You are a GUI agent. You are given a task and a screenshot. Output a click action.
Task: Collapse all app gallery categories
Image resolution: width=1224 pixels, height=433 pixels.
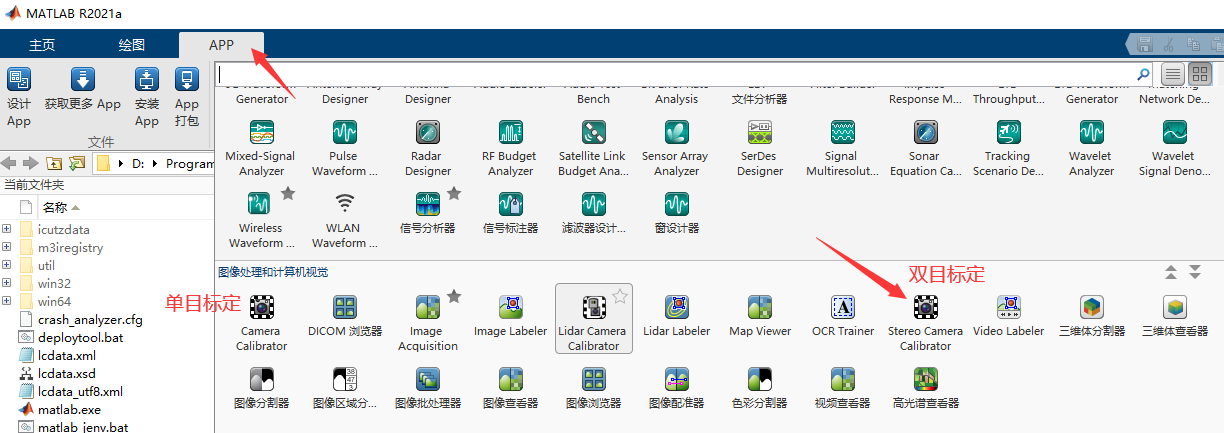(1171, 272)
